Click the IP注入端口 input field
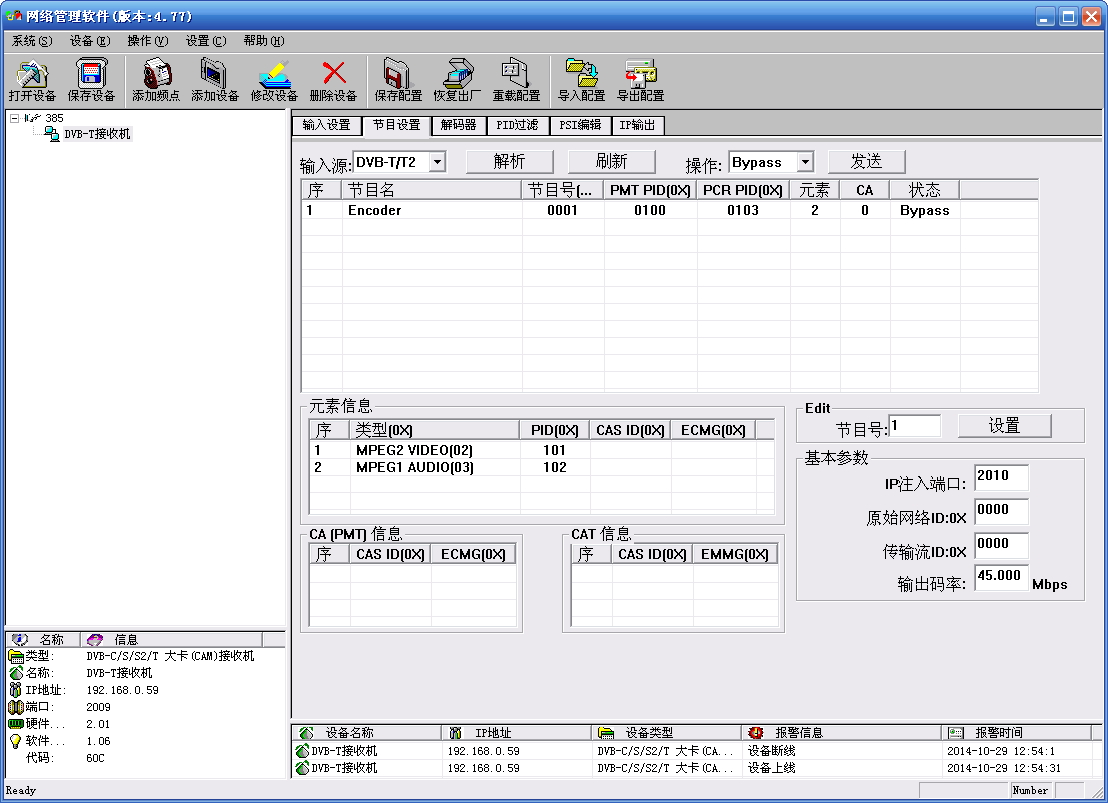 click(1001, 477)
